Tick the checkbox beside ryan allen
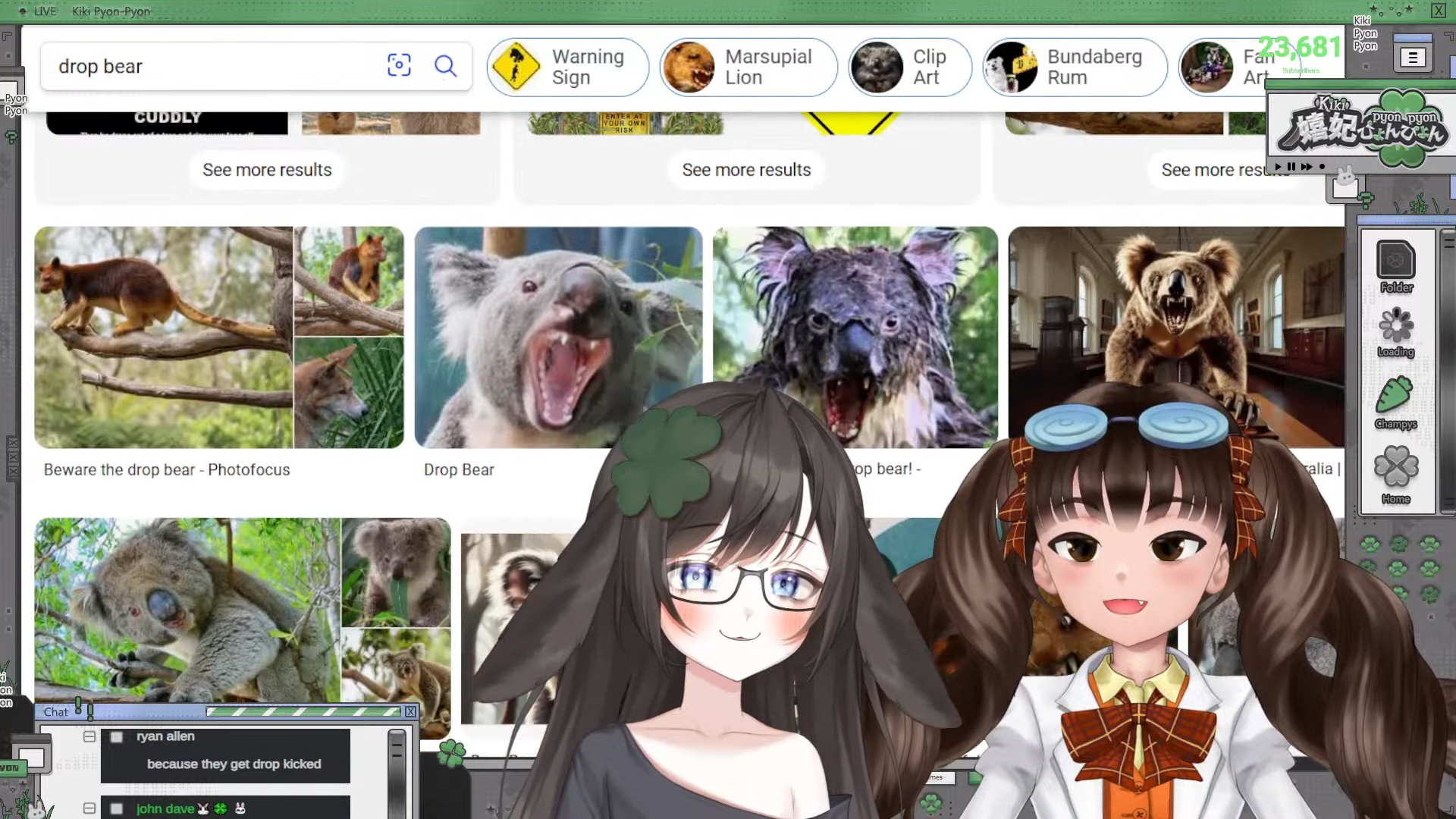The image size is (1456, 819). [x=117, y=736]
